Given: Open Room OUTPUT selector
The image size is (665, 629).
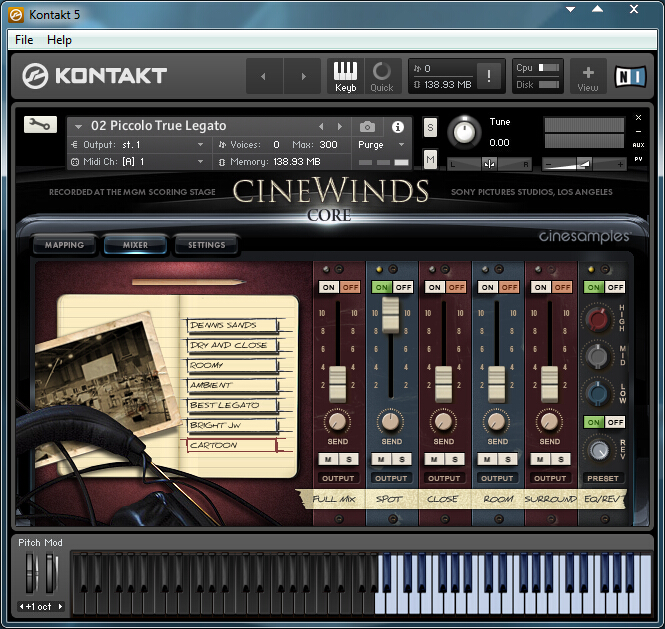Looking at the screenshot, I should pos(497,478).
